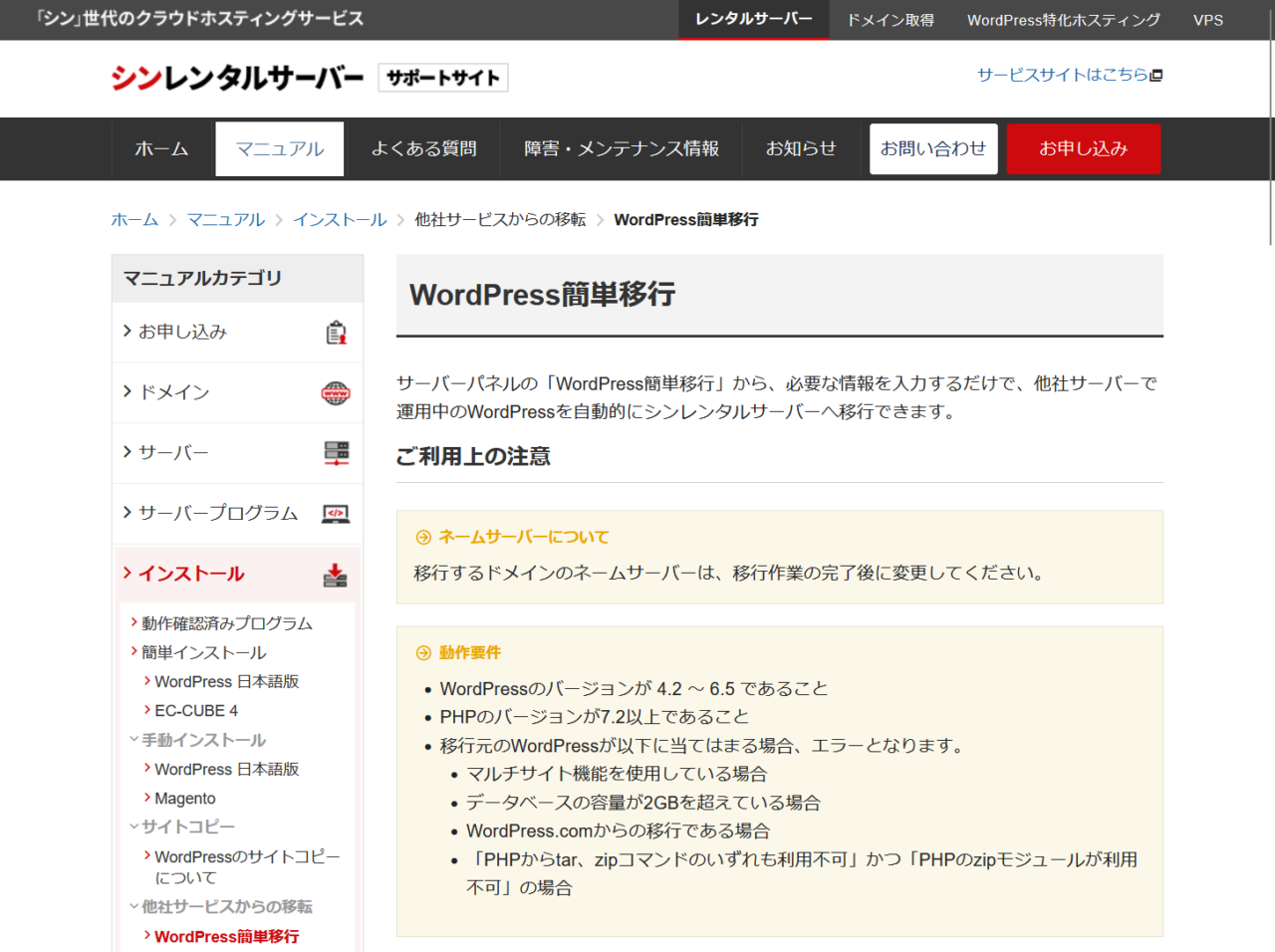Open 動作確認済みプログラム in sidebar
This screenshot has width=1275, height=952.
pos(227,623)
